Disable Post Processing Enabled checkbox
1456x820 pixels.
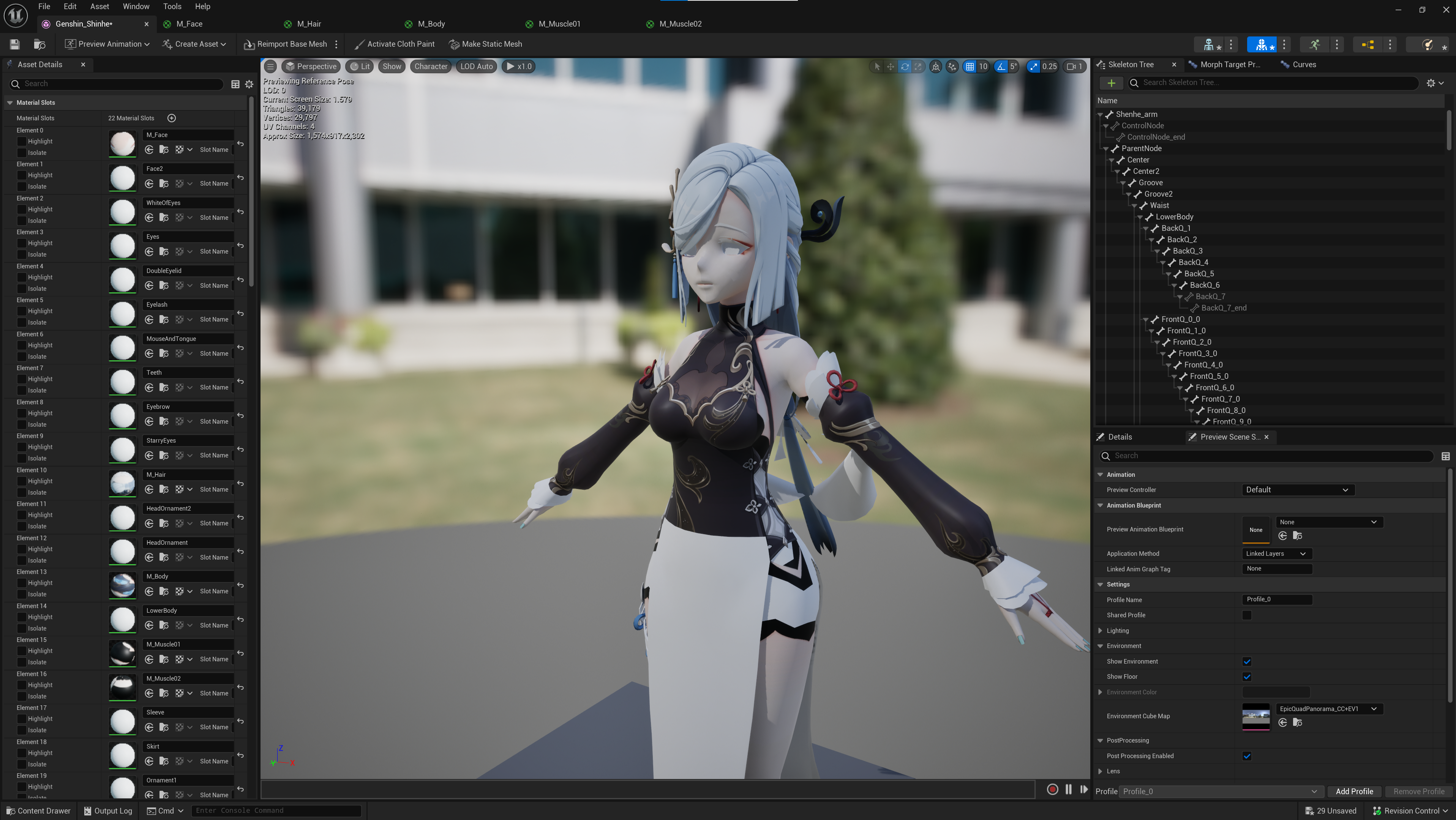(x=1247, y=755)
